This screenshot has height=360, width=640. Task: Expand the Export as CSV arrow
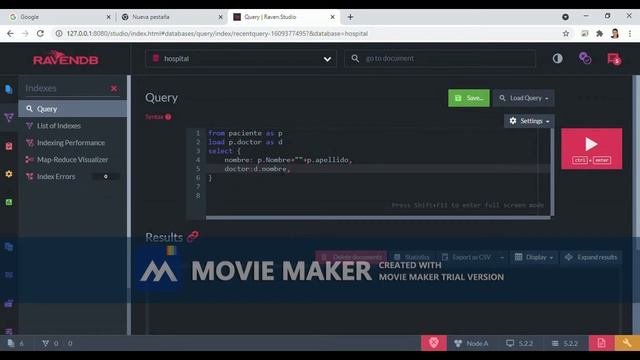click(502, 257)
